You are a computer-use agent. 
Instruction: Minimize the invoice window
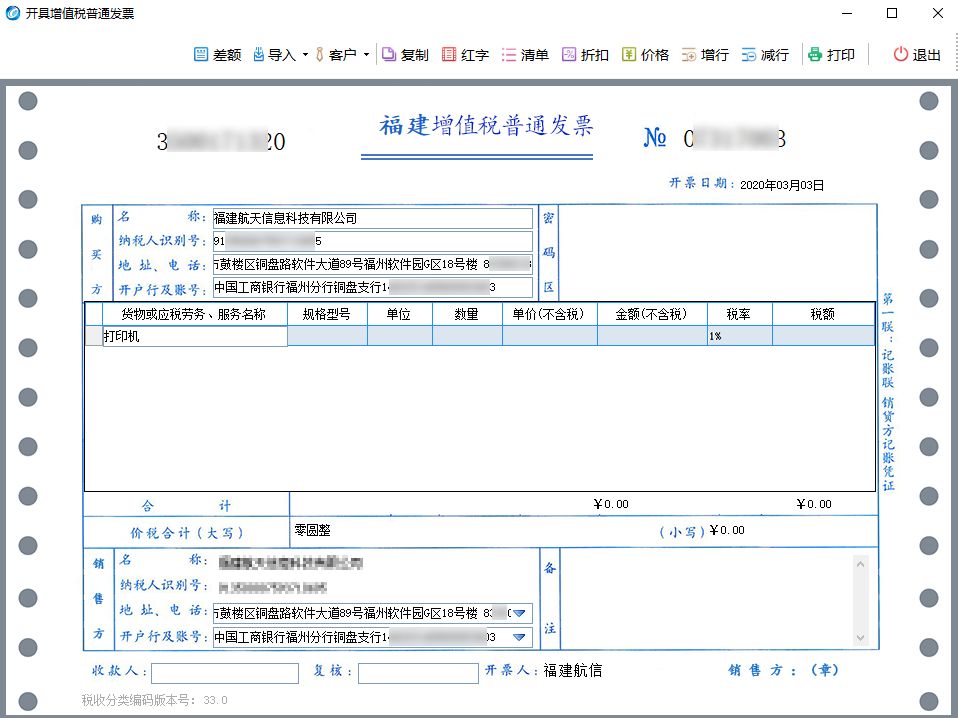click(x=847, y=13)
